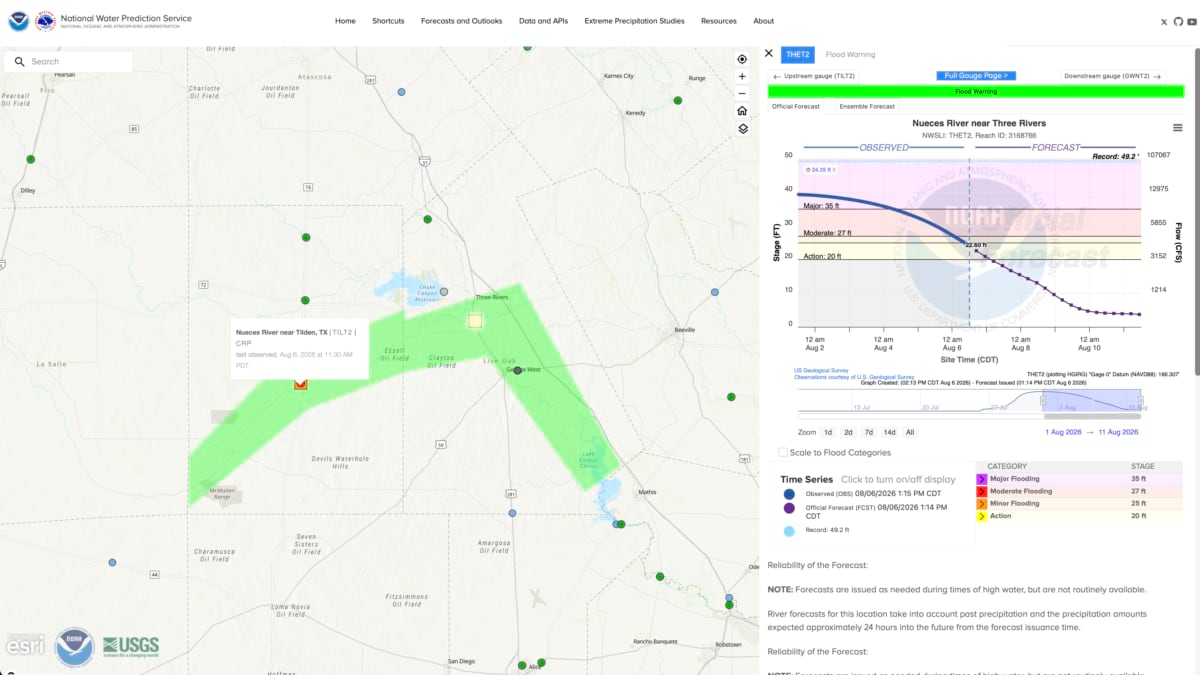Image resolution: width=1200 pixels, height=675 pixels.
Task: Set chart zoom to 7d
Action: 869,432
